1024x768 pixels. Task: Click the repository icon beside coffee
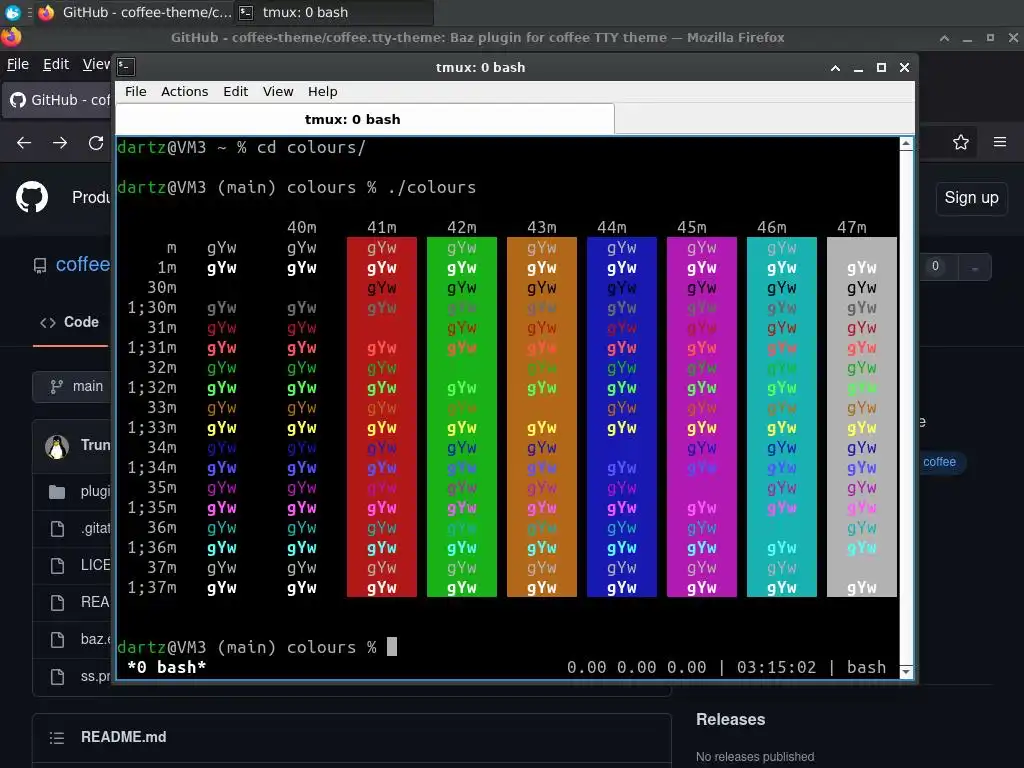(x=40, y=266)
